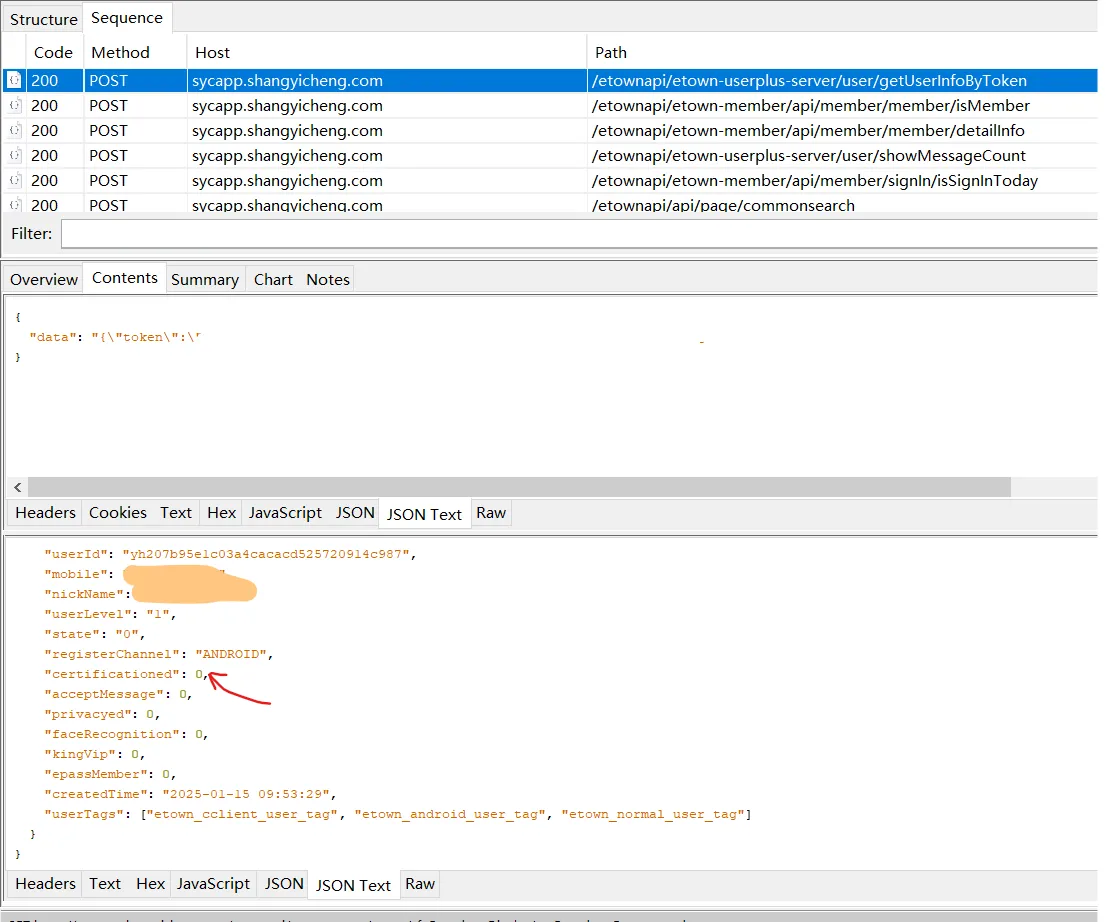
Task: Click the JSON icon of the commonsearch row
Action: [x=14, y=205]
